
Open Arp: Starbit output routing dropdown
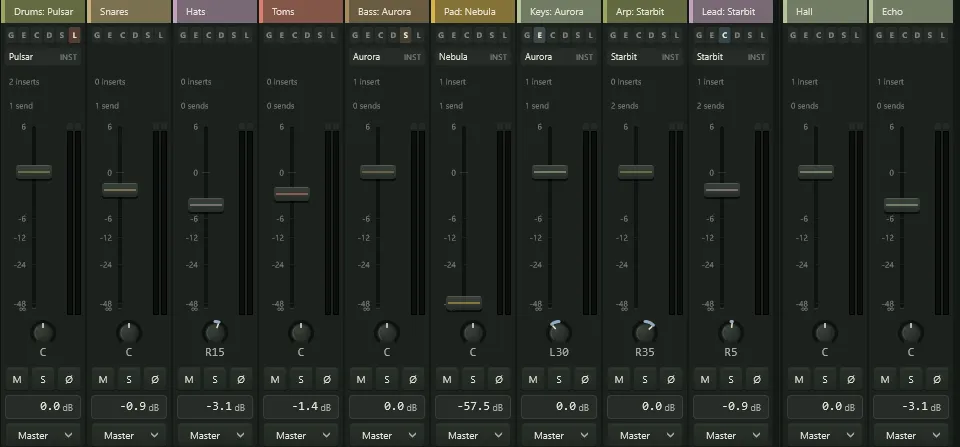coord(645,435)
